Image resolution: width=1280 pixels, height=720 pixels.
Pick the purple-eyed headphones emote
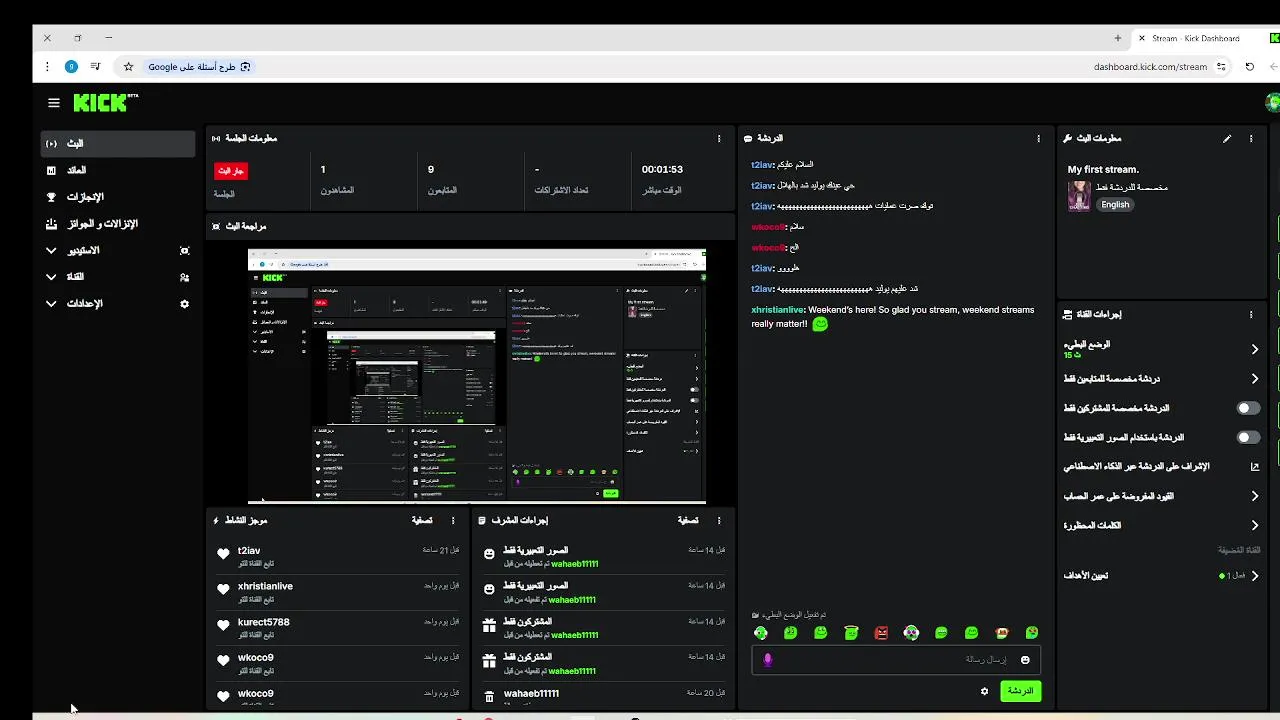click(x=911, y=633)
